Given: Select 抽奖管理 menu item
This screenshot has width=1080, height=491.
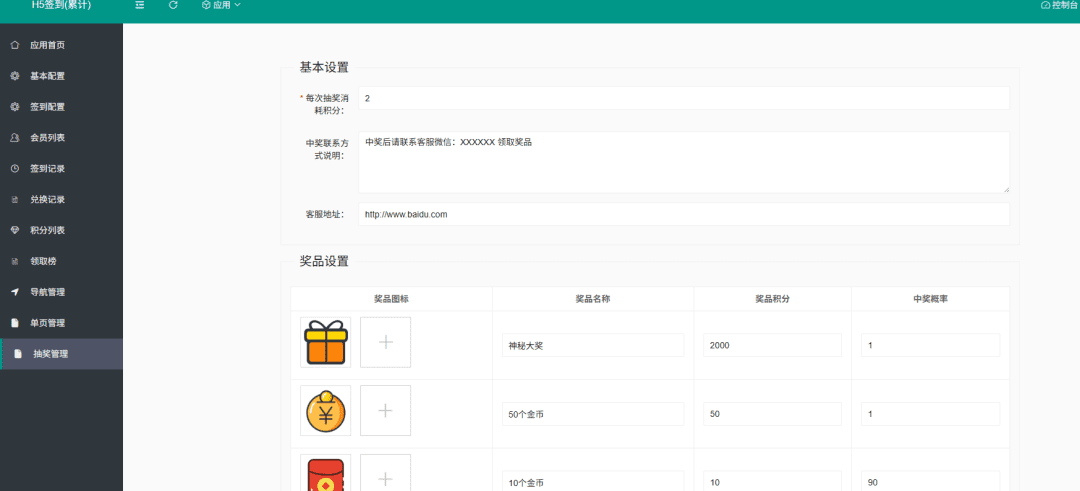Looking at the screenshot, I should pos(61,354).
